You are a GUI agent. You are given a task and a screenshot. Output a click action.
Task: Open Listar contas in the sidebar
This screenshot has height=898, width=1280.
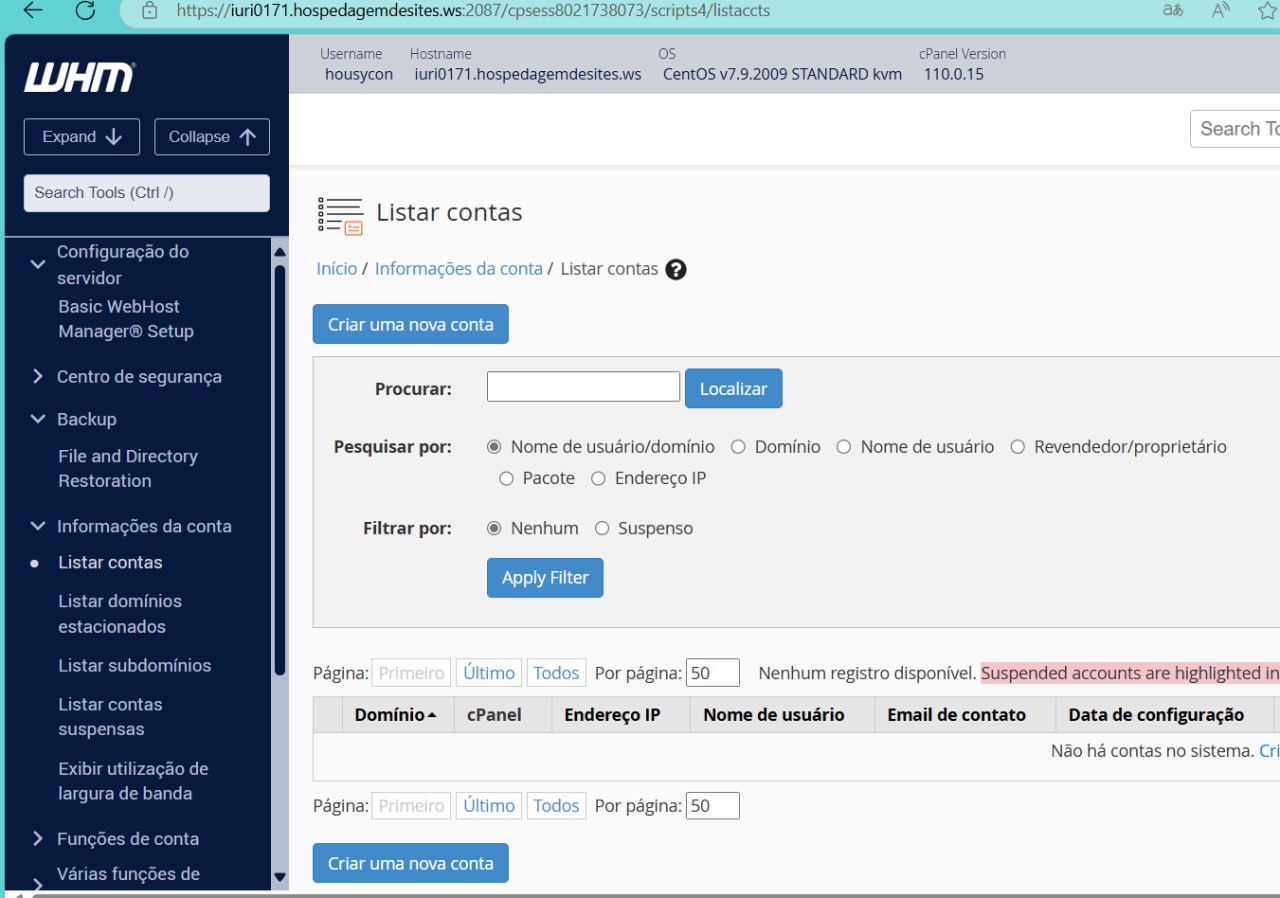[x=110, y=563]
